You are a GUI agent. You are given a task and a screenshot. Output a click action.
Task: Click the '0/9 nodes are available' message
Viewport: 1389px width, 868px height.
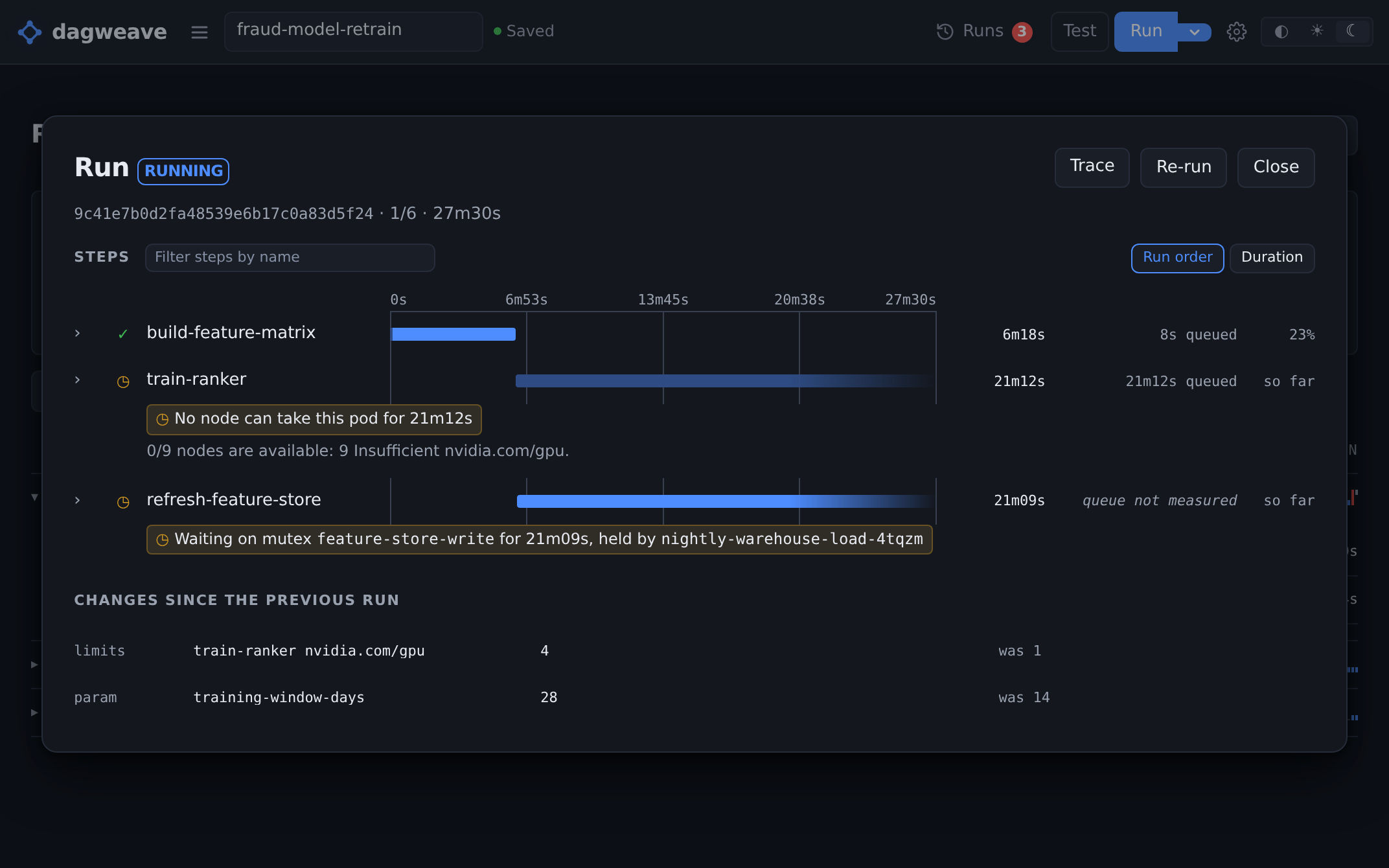pos(358,451)
